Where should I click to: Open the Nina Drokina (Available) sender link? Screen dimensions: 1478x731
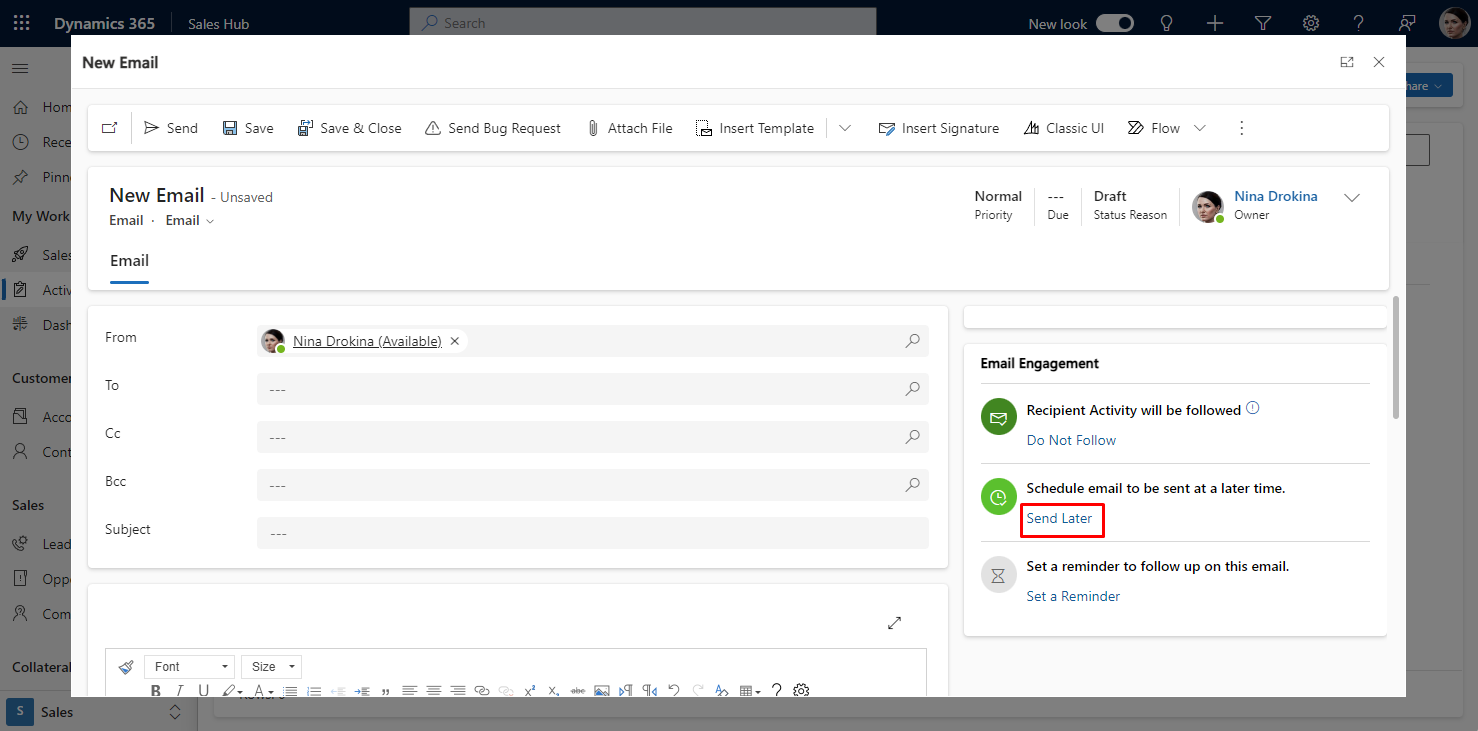pyautogui.click(x=367, y=341)
